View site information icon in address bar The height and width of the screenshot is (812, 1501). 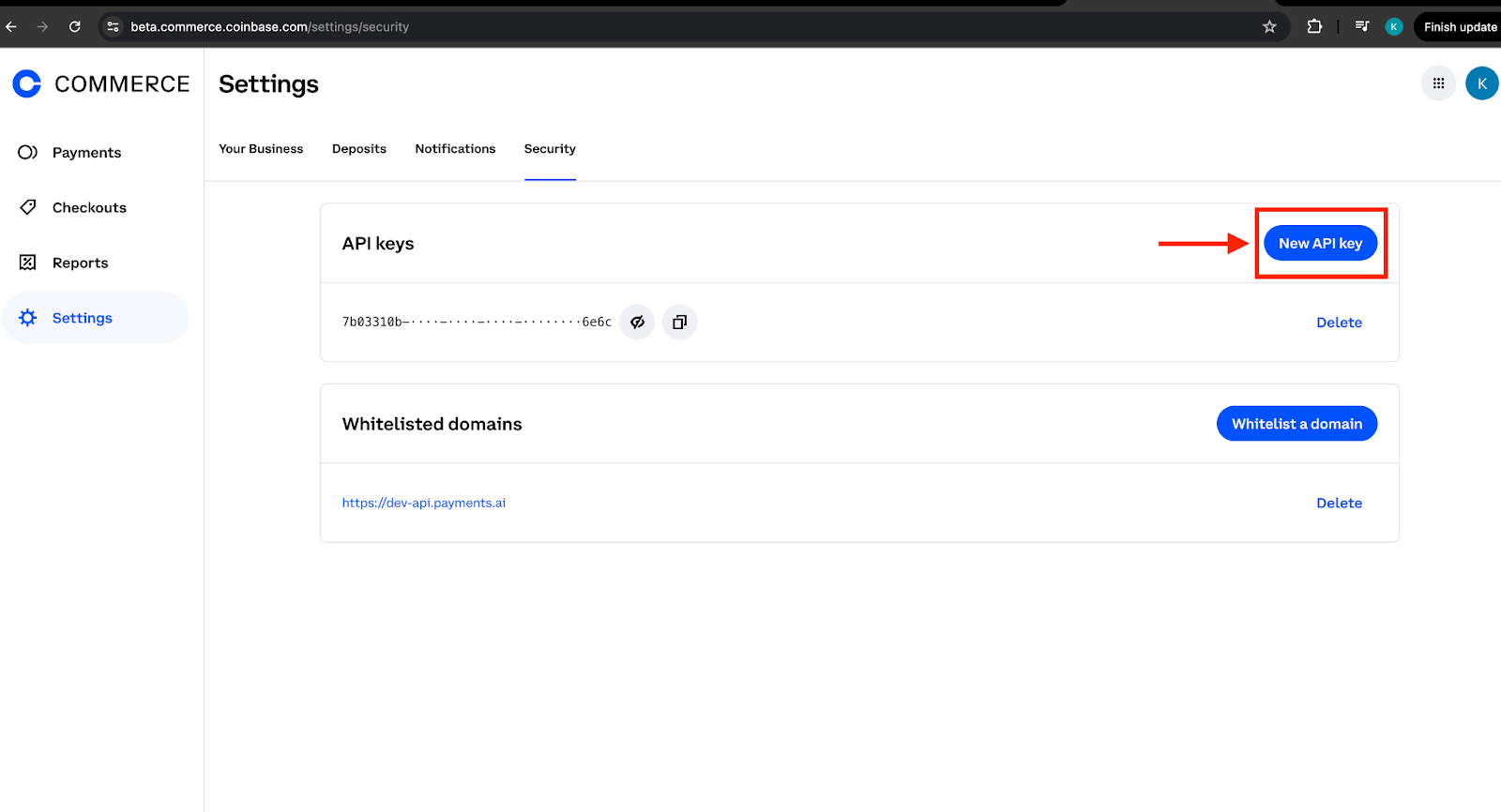click(113, 27)
